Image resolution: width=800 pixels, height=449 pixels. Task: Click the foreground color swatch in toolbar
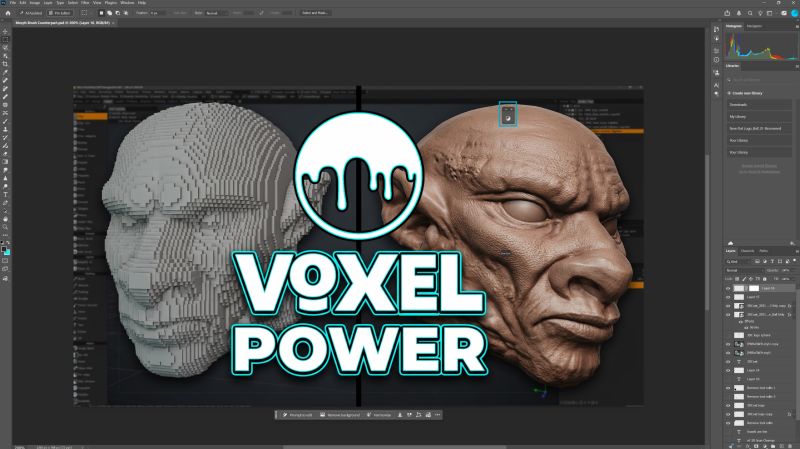(x=4, y=250)
